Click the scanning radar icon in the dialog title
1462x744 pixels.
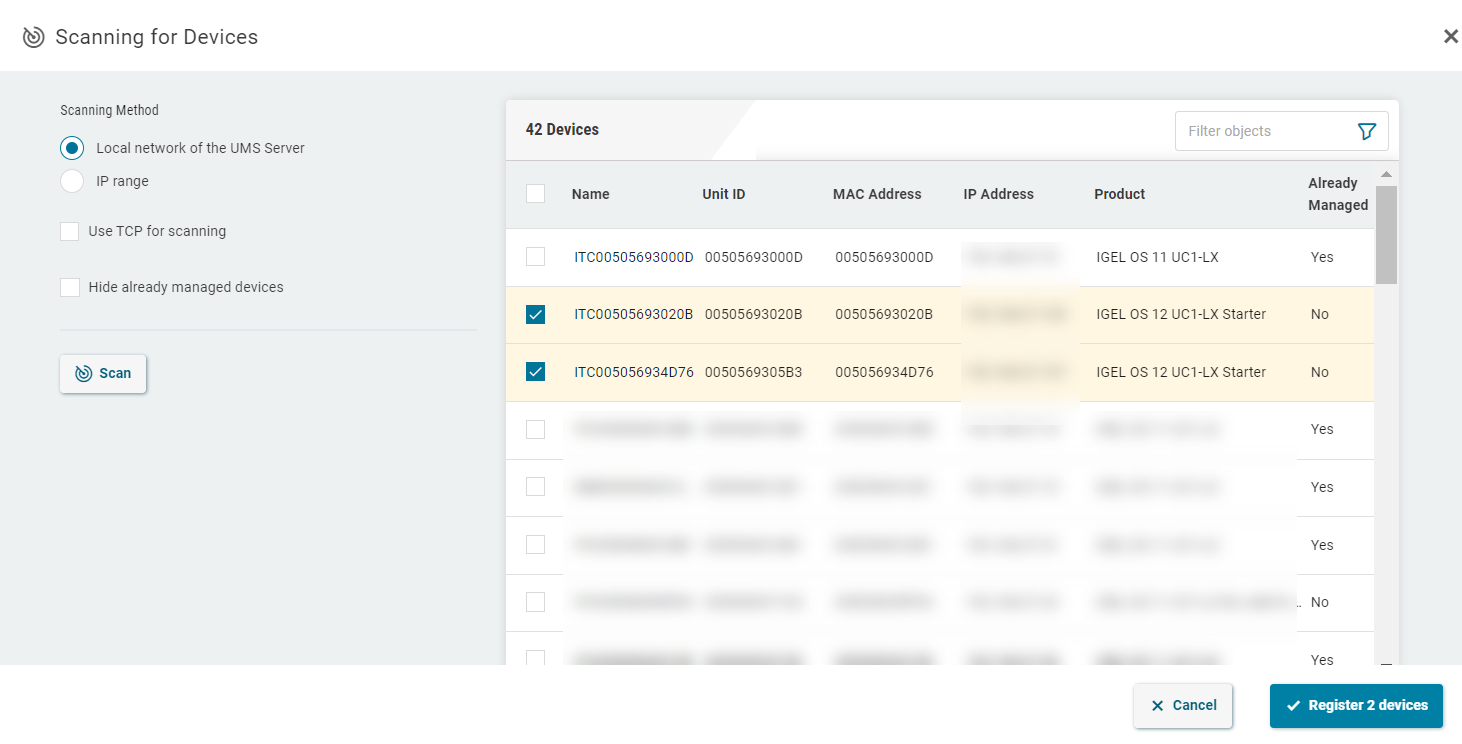coord(33,36)
